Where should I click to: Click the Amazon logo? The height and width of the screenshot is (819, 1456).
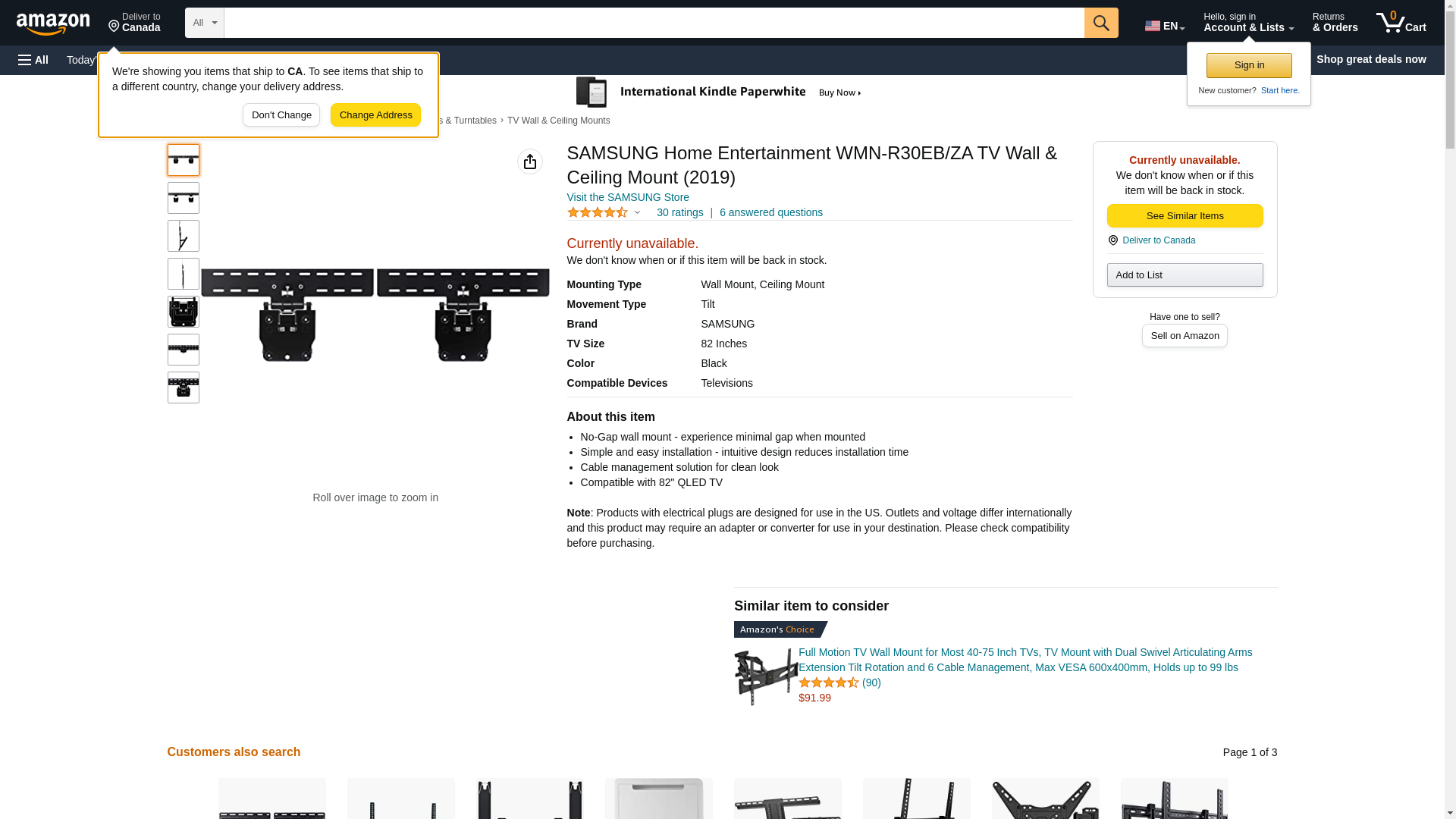point(53,24)
